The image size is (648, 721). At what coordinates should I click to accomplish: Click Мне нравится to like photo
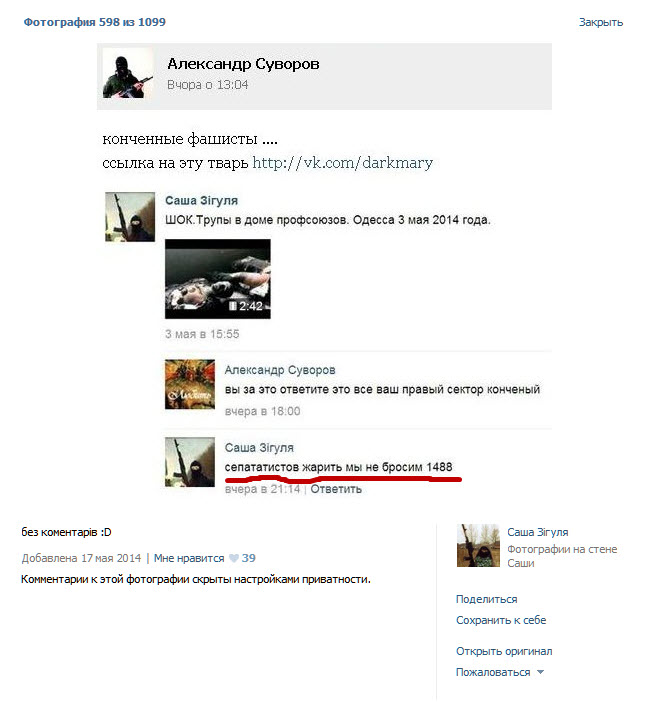click(189, 558)
